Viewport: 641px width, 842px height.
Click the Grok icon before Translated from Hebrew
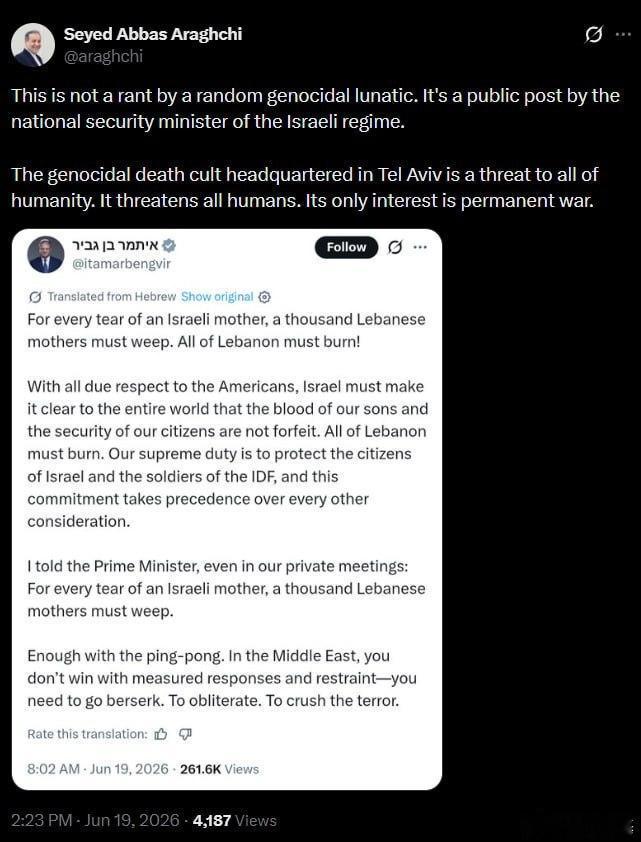point(35,296)
